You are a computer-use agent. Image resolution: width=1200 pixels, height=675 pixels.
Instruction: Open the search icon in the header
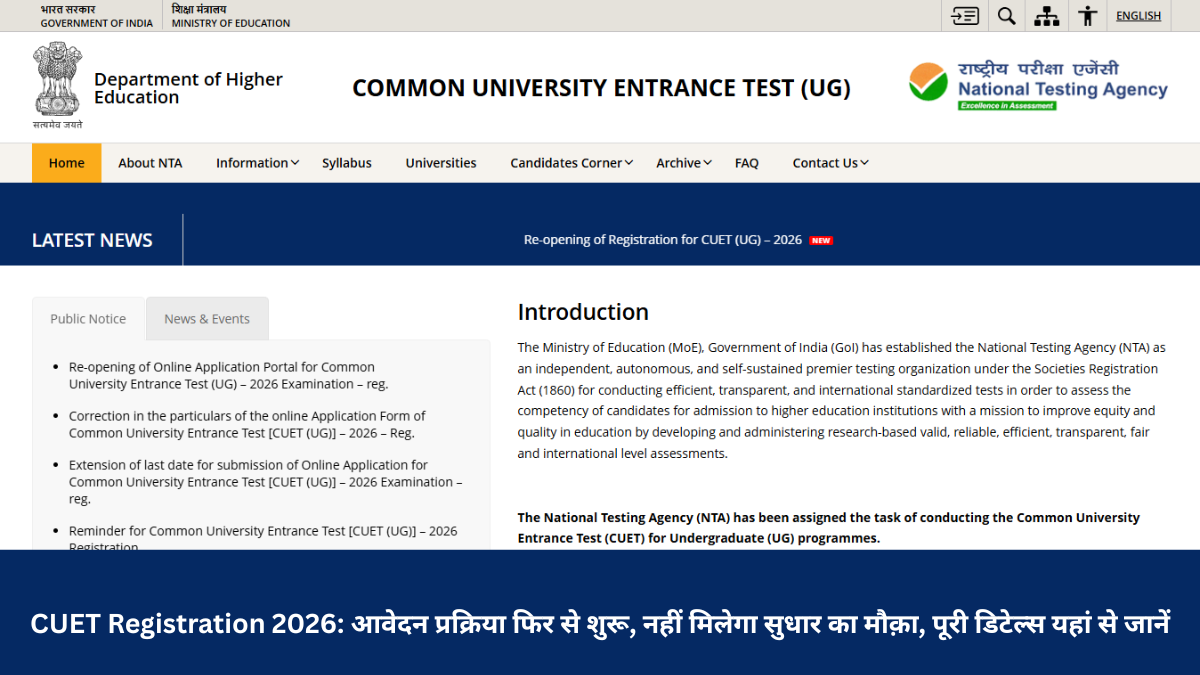(x=1006, y=15)
